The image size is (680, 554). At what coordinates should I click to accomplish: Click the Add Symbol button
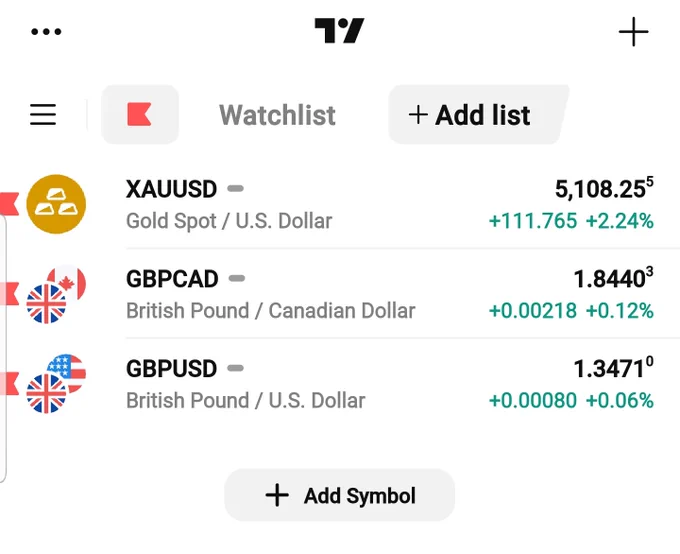pyautogui.click(x=340, y=495)
